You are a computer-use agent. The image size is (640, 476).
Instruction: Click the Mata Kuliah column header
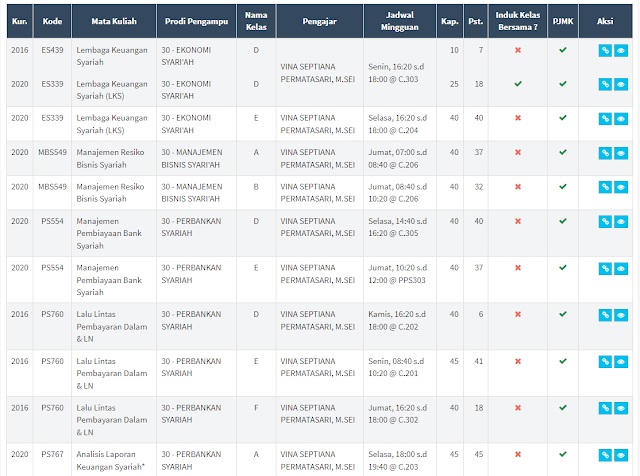click(114, 21)
